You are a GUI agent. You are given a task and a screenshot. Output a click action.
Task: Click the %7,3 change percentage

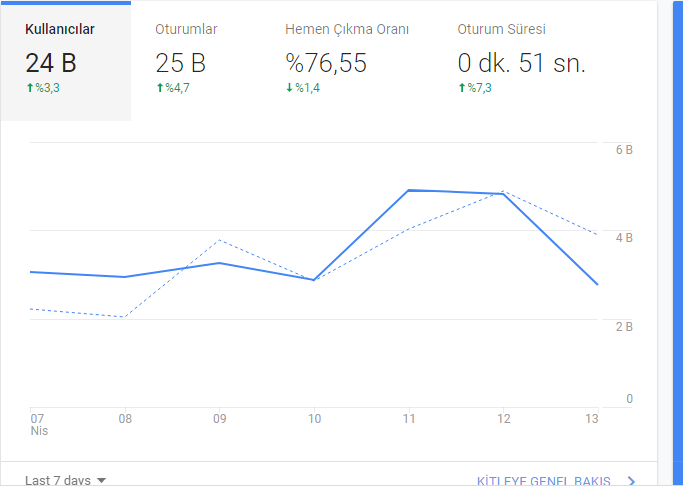click(x=480, y=88)
